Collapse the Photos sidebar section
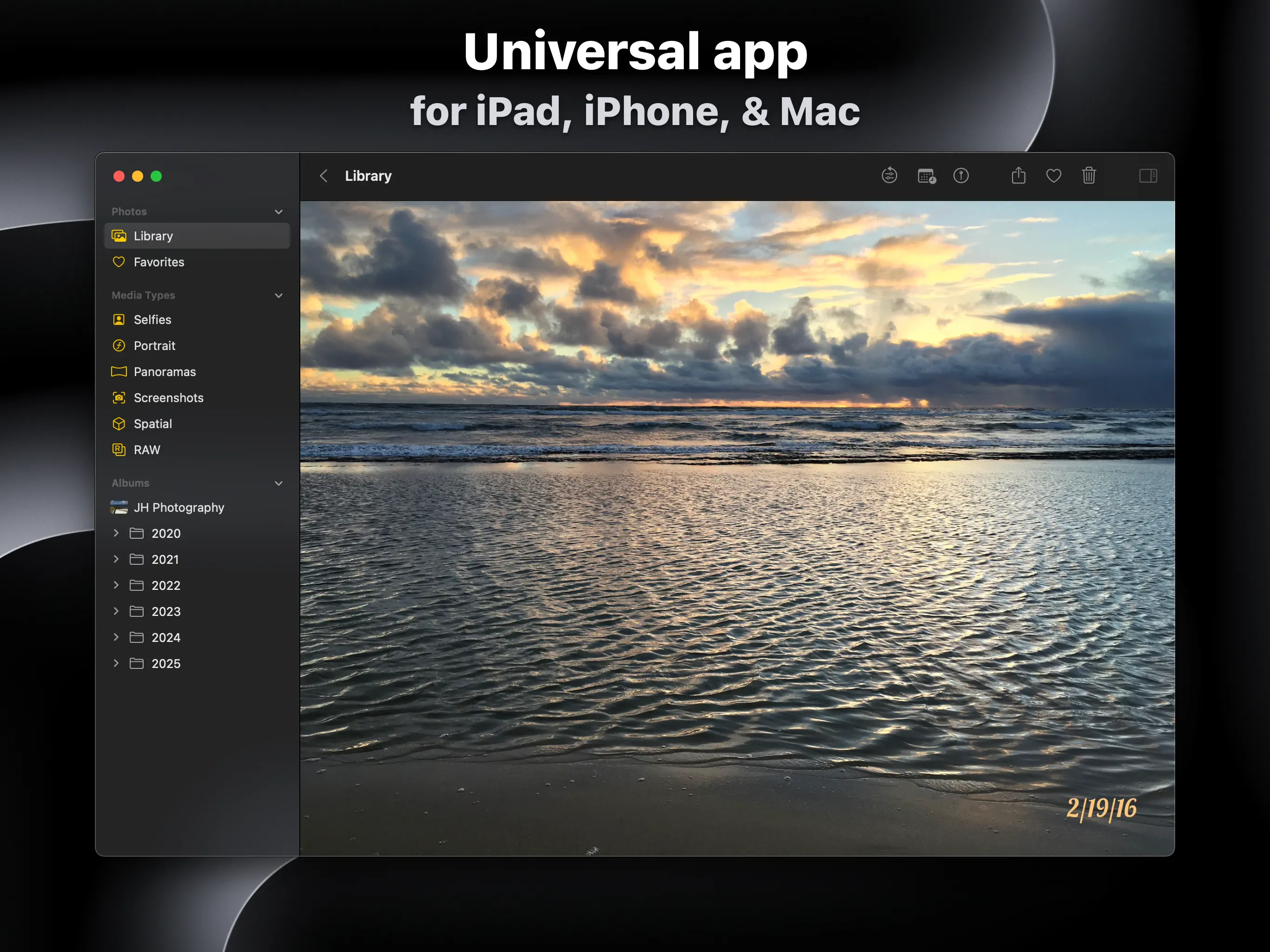This screenshot has width=1270, height=952. click(x=278, y=212)
